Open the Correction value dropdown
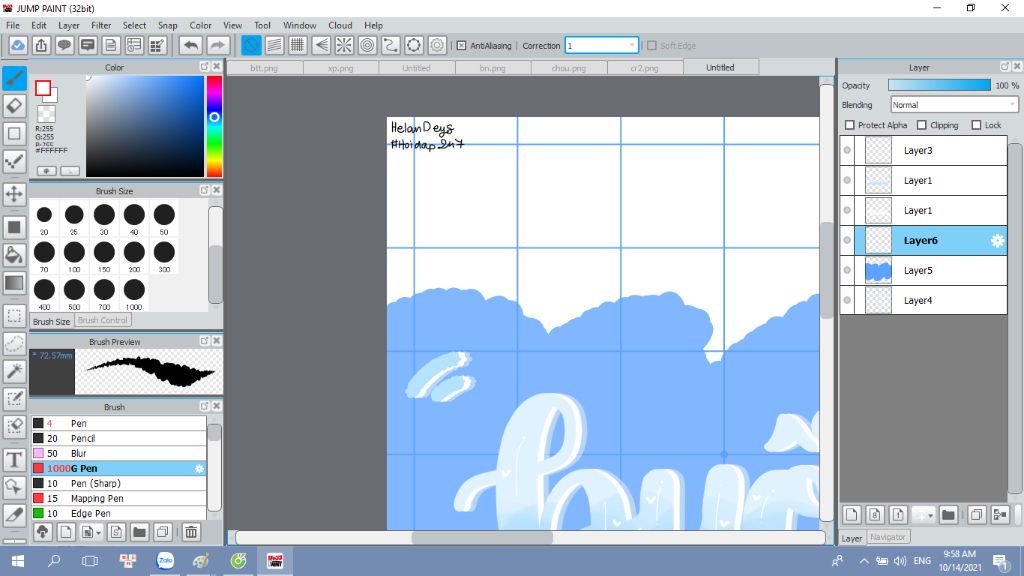Viewport: 1024px width, 576px height. (x=632, y=46)
